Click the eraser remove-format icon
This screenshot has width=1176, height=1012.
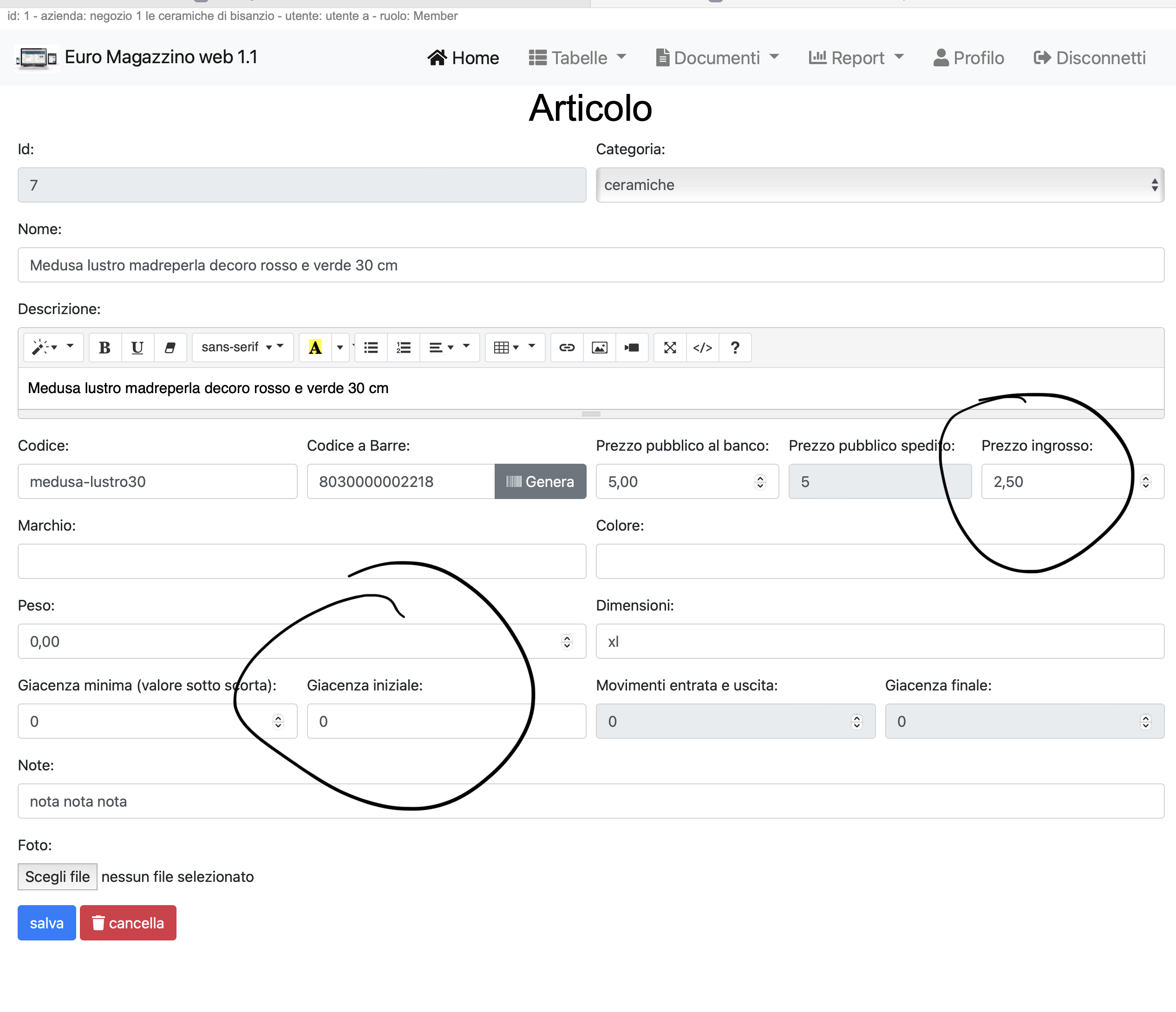[170, 348]
